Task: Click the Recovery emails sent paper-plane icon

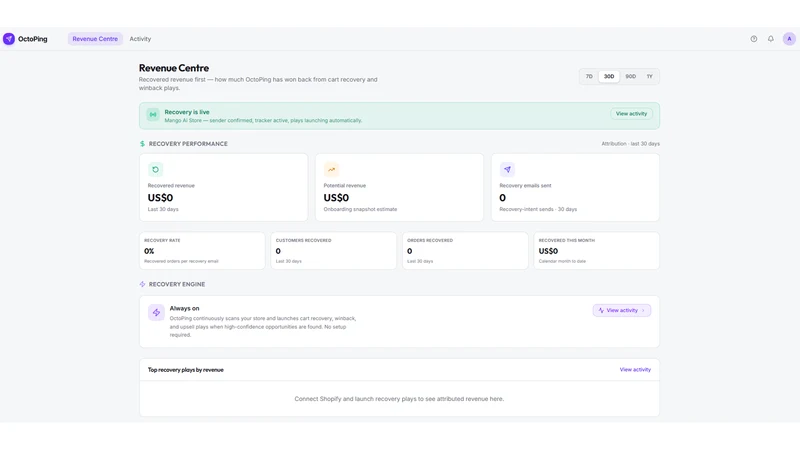Action: [x=507, y=169]
